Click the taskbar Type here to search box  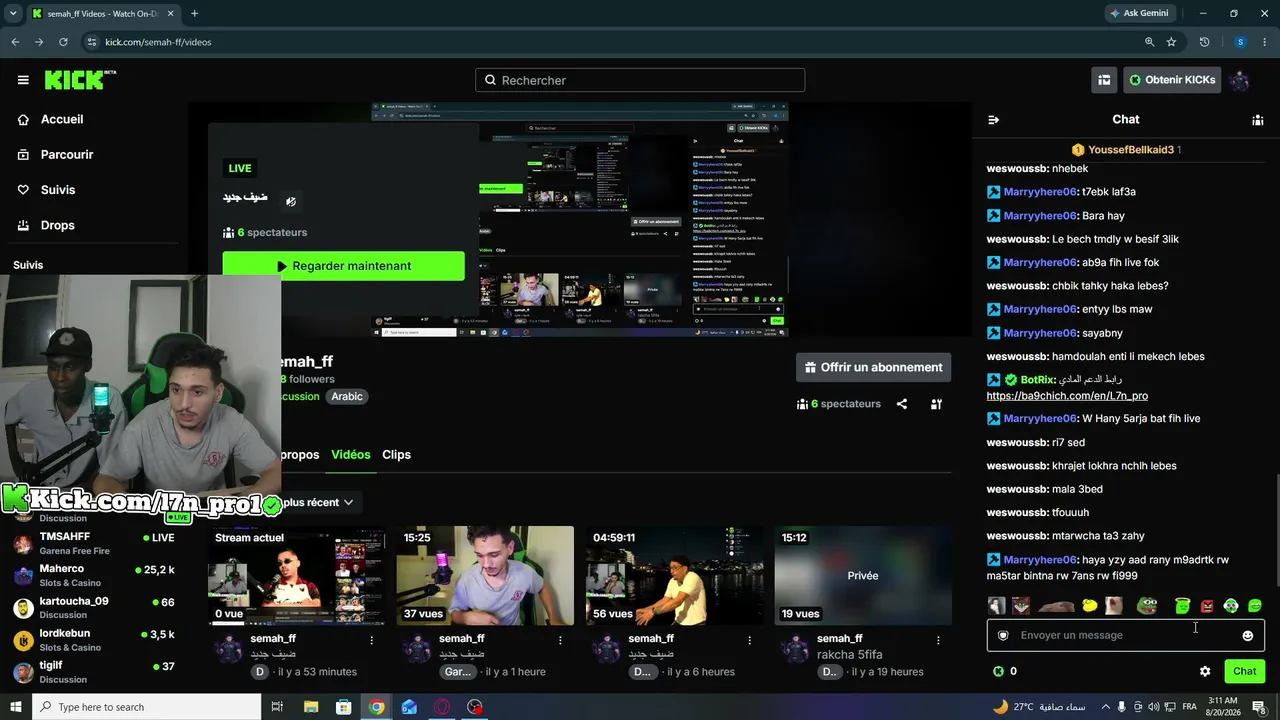[146, 707]
